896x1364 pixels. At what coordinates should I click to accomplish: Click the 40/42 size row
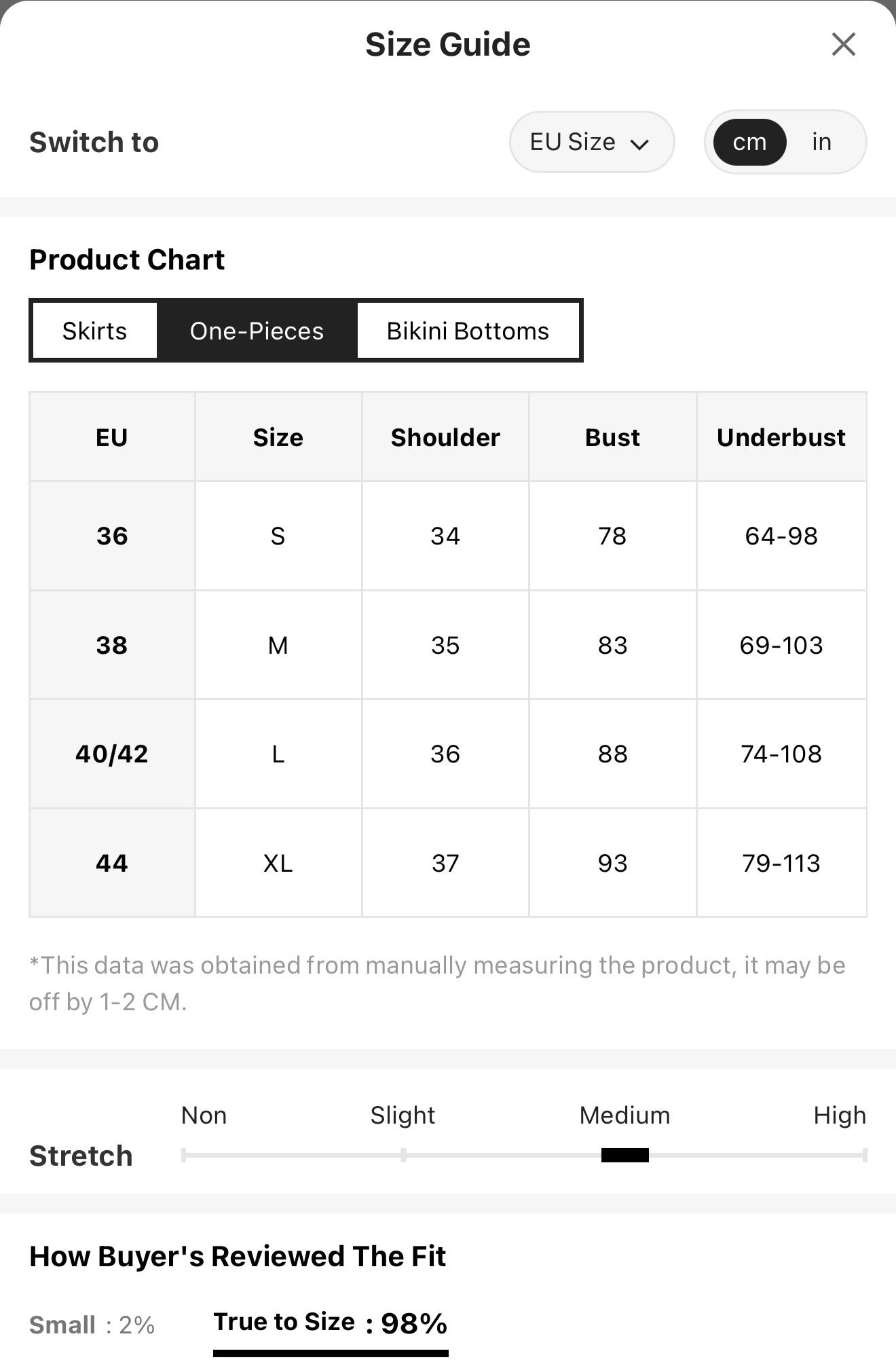[x=448, y=754]
